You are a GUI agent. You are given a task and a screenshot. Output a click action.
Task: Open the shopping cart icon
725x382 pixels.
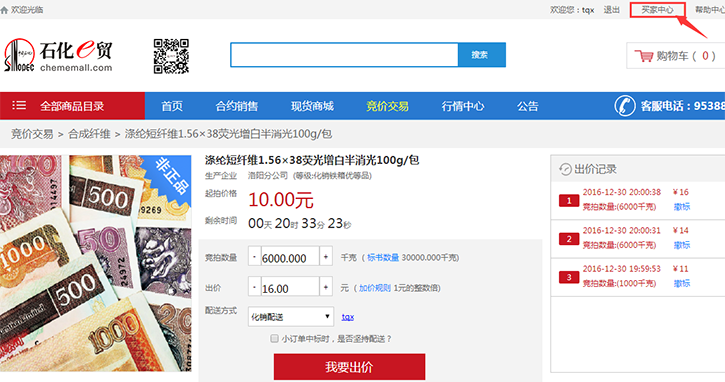644,56
